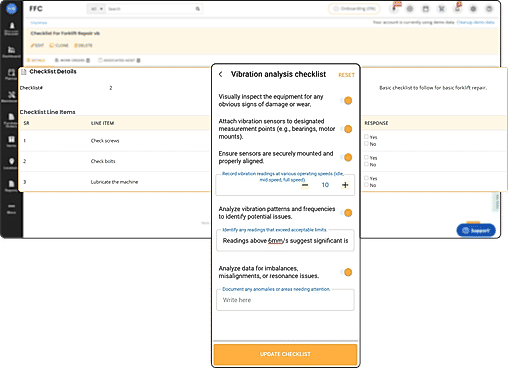Click the lightning quick-action icon in header
This screenshot has height=368, width=508.
(x=394, y=9)
